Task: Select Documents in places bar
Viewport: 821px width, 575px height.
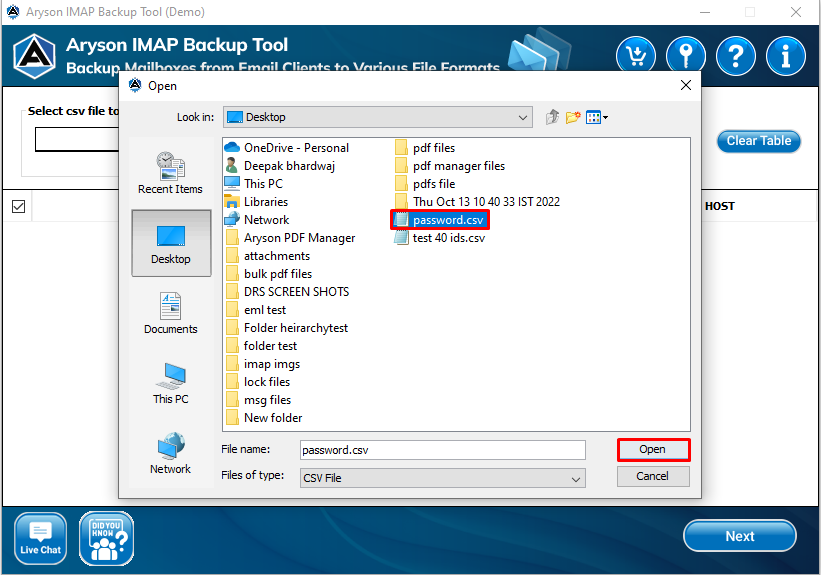Action: 171,313
